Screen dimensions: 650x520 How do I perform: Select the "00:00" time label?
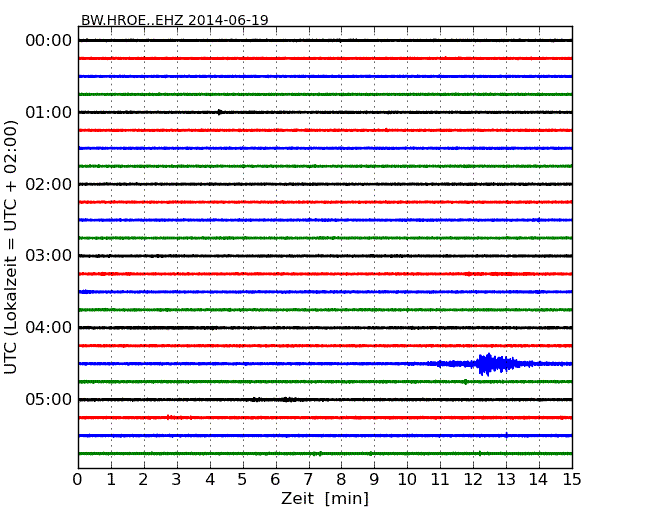click(x=49, y=41)
